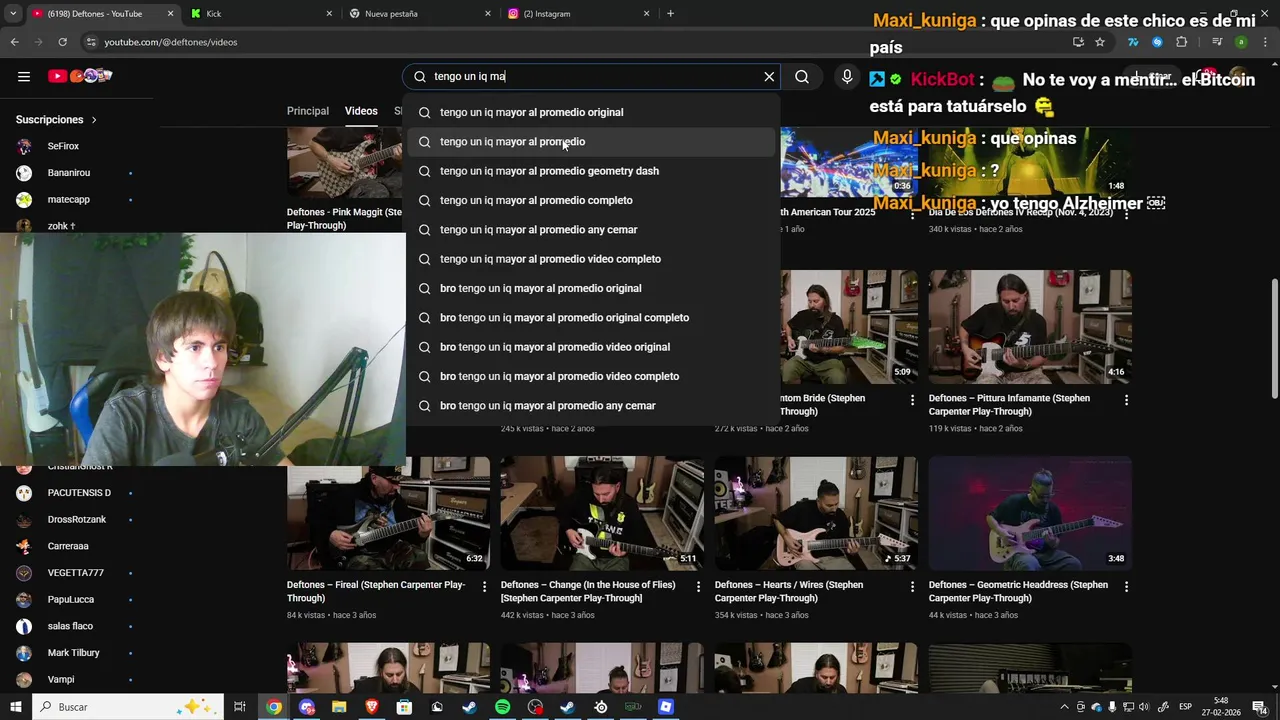Go forward in browser history
The image size is (1280, 720).
[x=38, y=42]
